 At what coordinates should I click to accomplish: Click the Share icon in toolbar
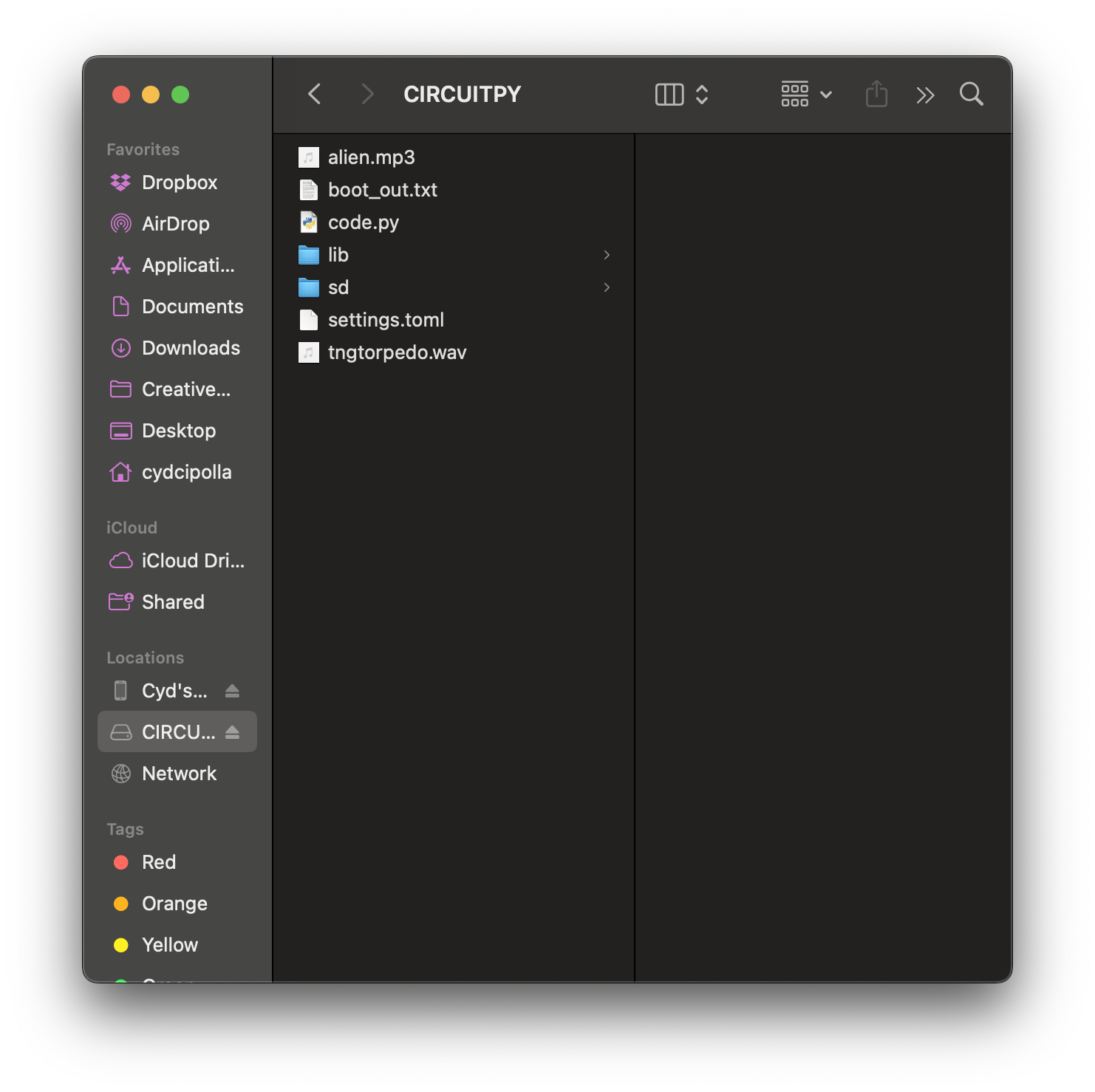point(876,95)
